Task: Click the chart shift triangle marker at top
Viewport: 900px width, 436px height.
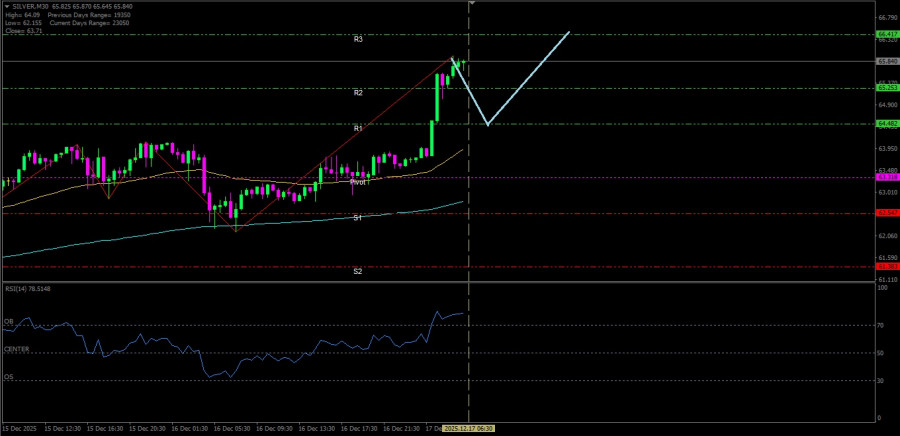Action: 472,3
